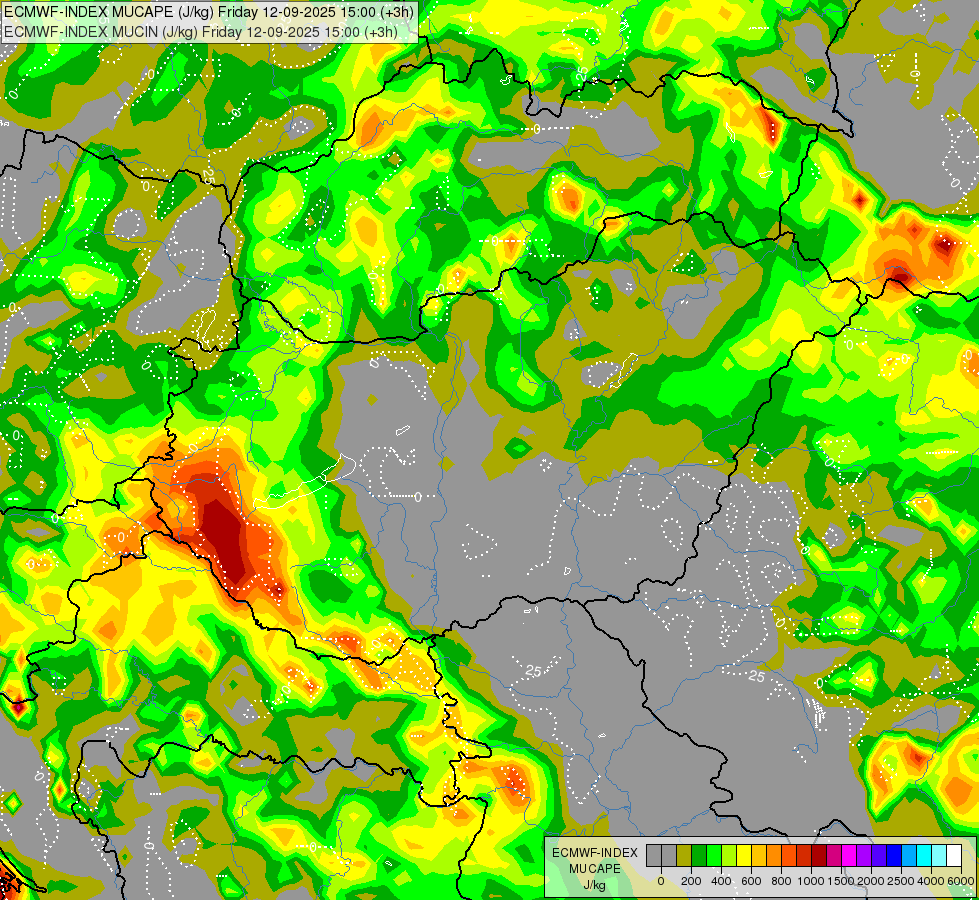Click the 200 tick label in legend
The image size is (979, 900).
point(691,881)
